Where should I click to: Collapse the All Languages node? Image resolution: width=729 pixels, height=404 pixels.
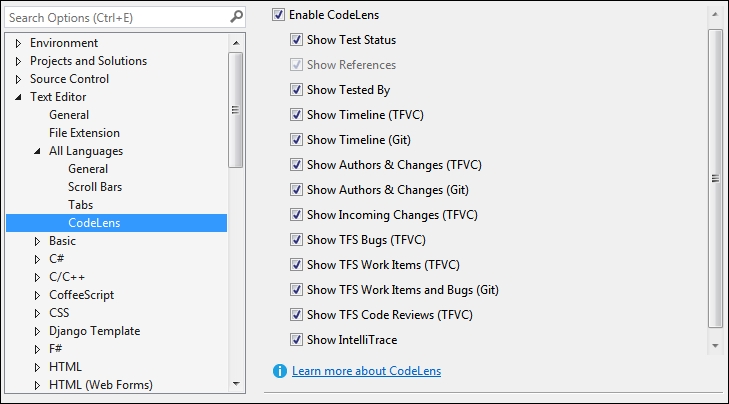(37, 151)
